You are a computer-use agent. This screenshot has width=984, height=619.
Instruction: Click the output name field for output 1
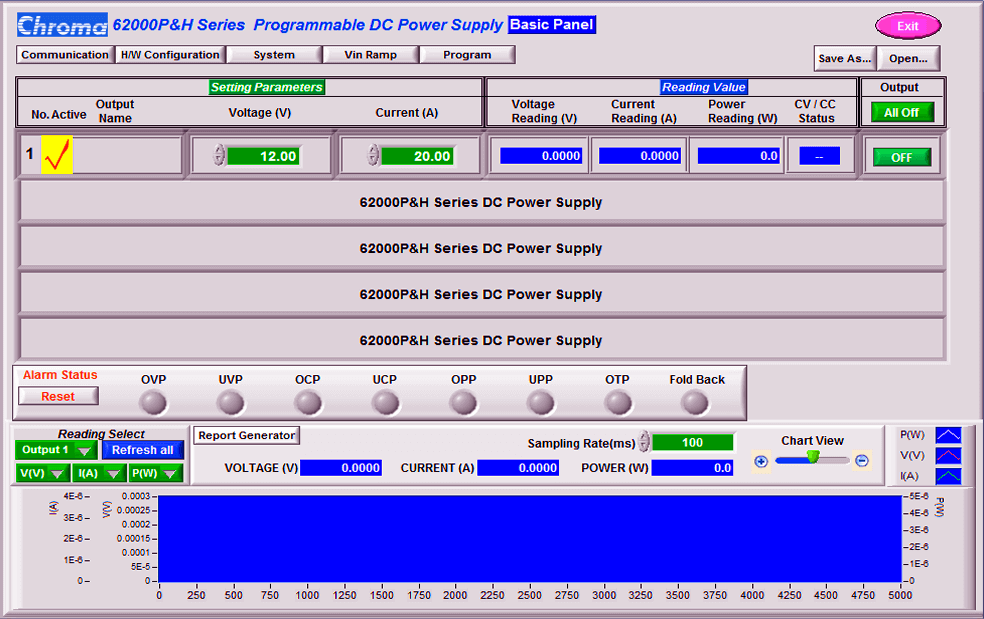(127, 155)
